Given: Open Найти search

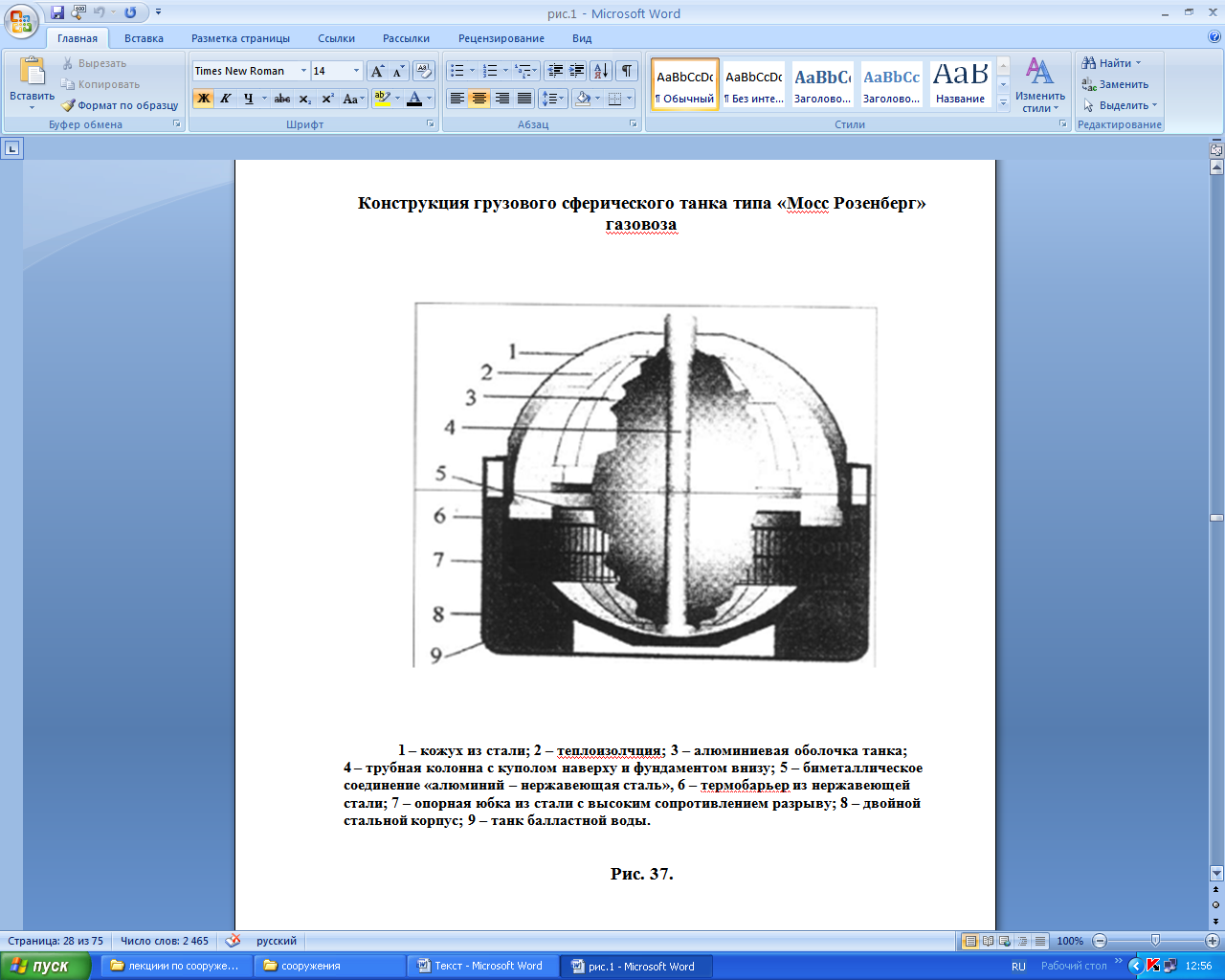Looking at the screenshot, I should coord(1111,63).
